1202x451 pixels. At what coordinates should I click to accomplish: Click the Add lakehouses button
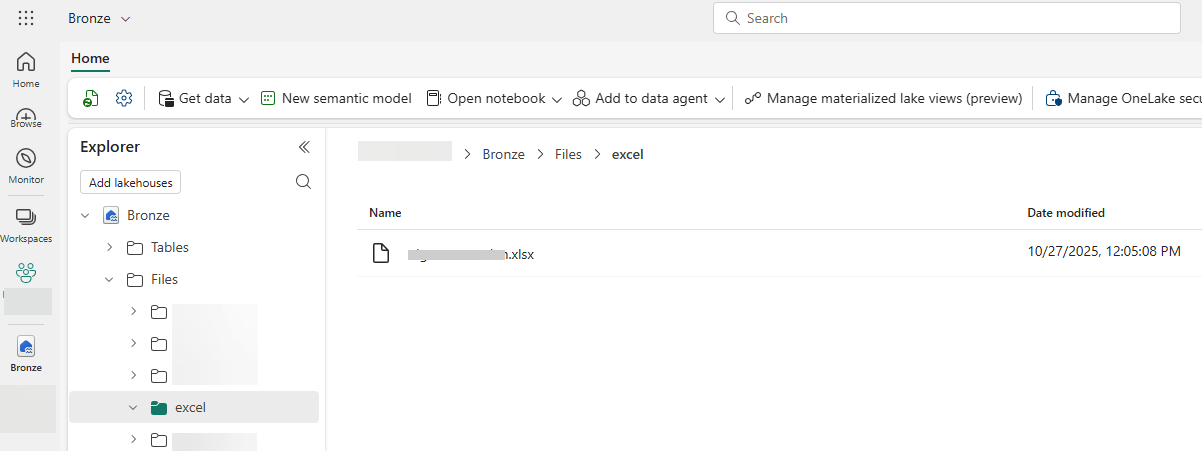point(130,183)
